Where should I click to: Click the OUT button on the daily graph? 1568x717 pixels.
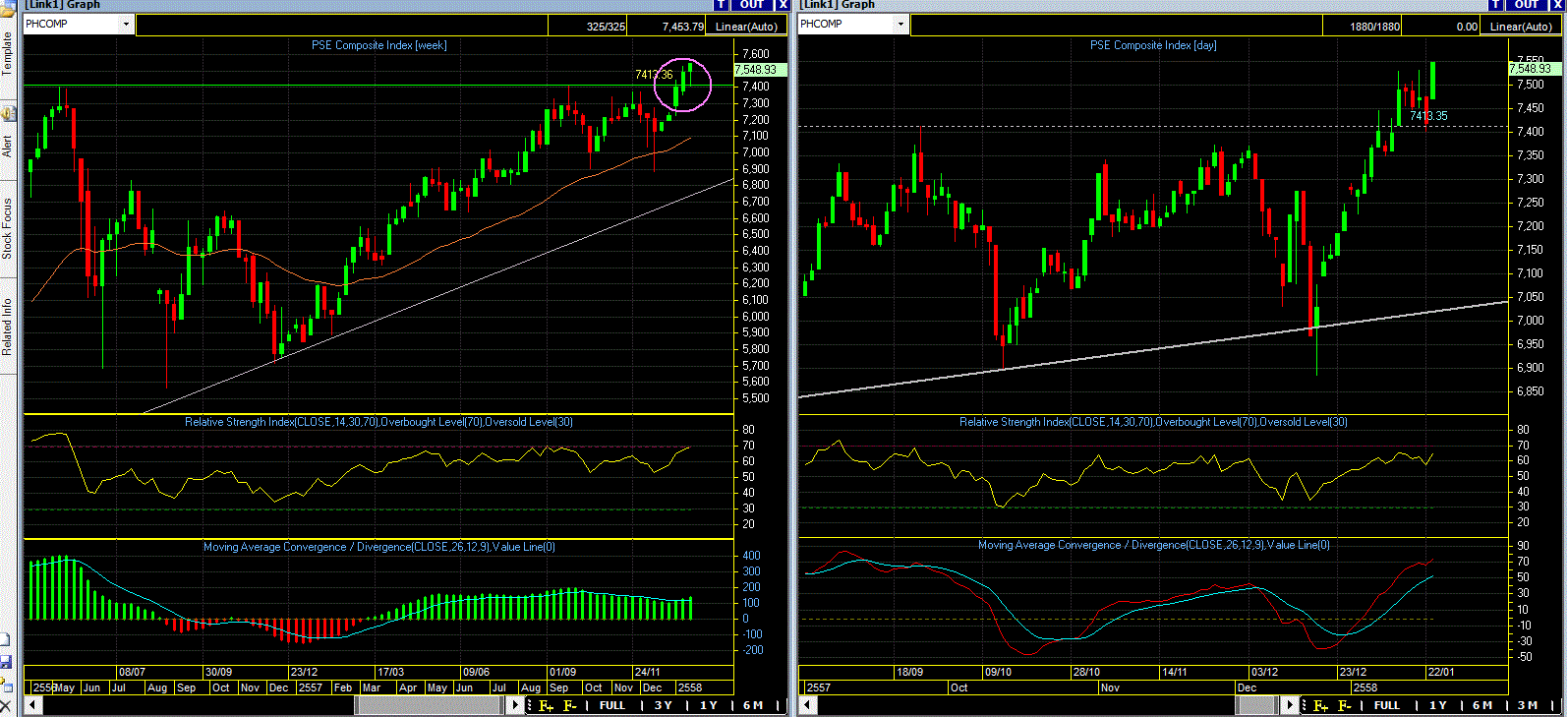(1527, 5)
